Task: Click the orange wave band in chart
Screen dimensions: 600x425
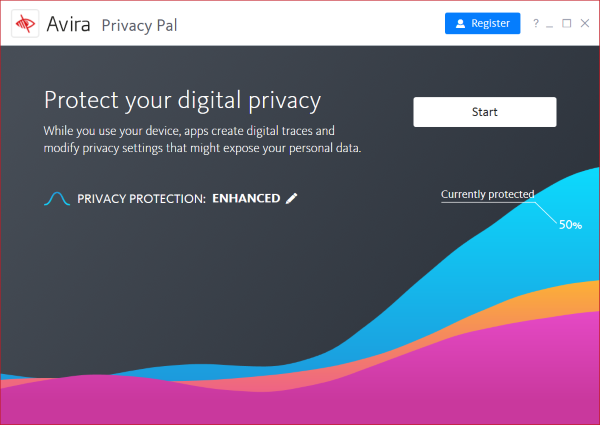Action: click(x=566, y=300)
